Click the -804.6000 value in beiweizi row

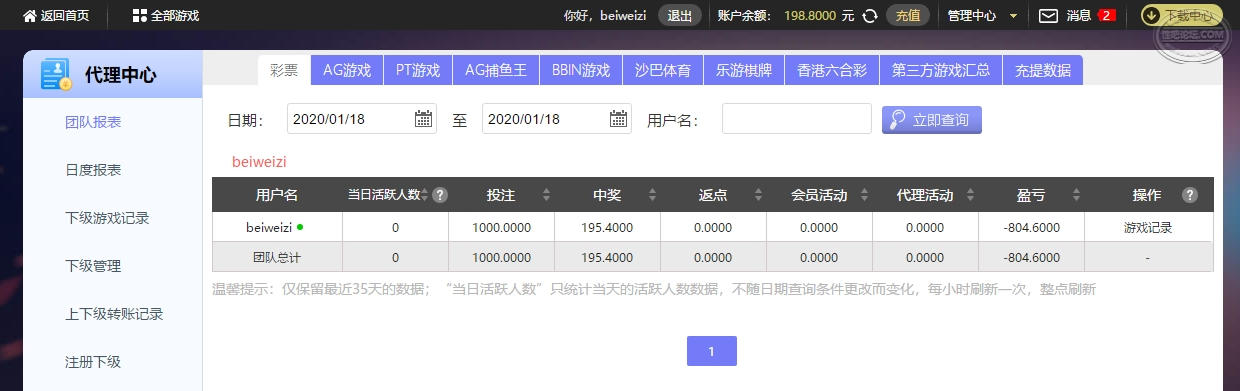1031,227
